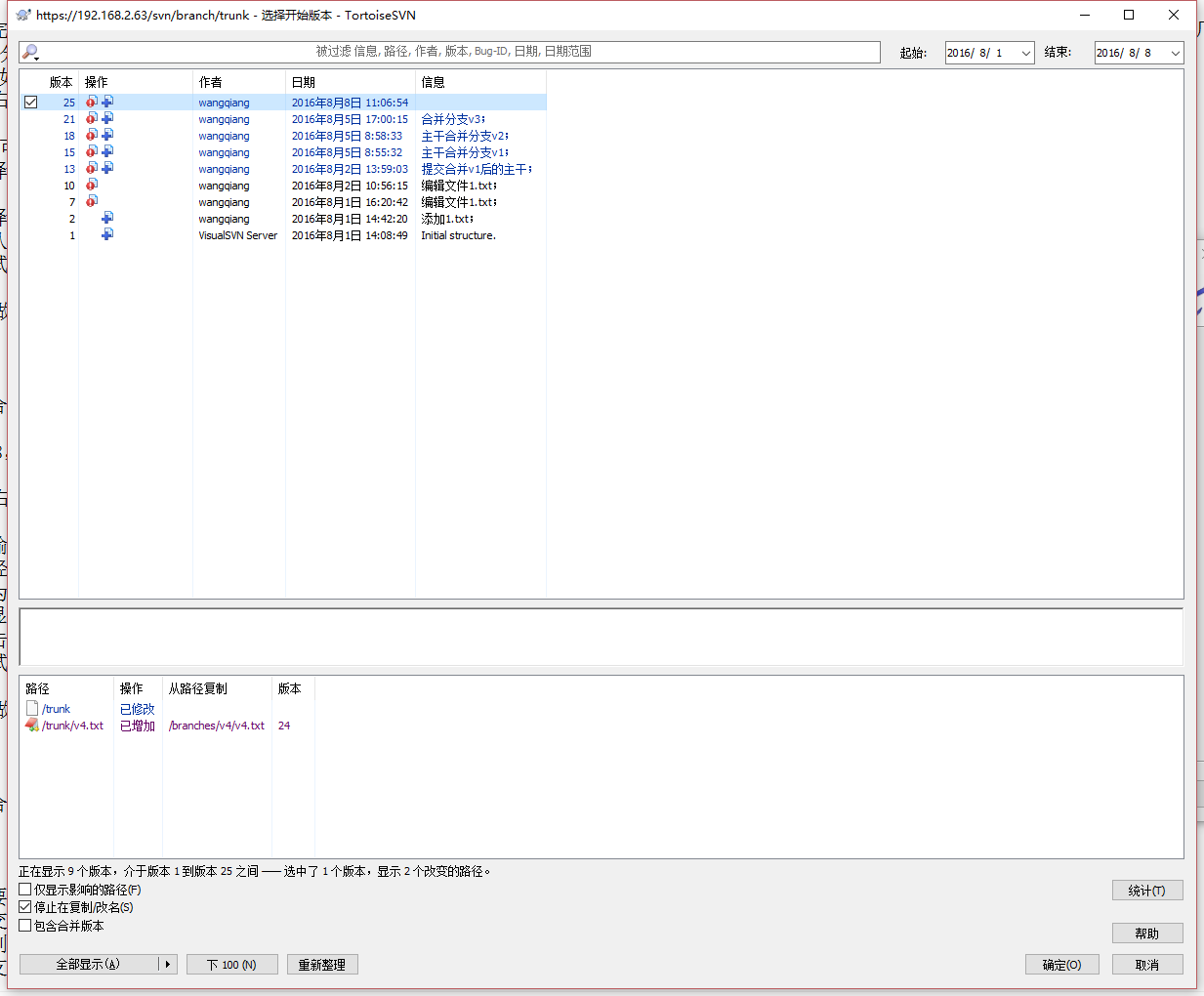This screenshot has height=996, width=1204.
Task: Click the added icon on revision 1
Action: tap(107, 234)
